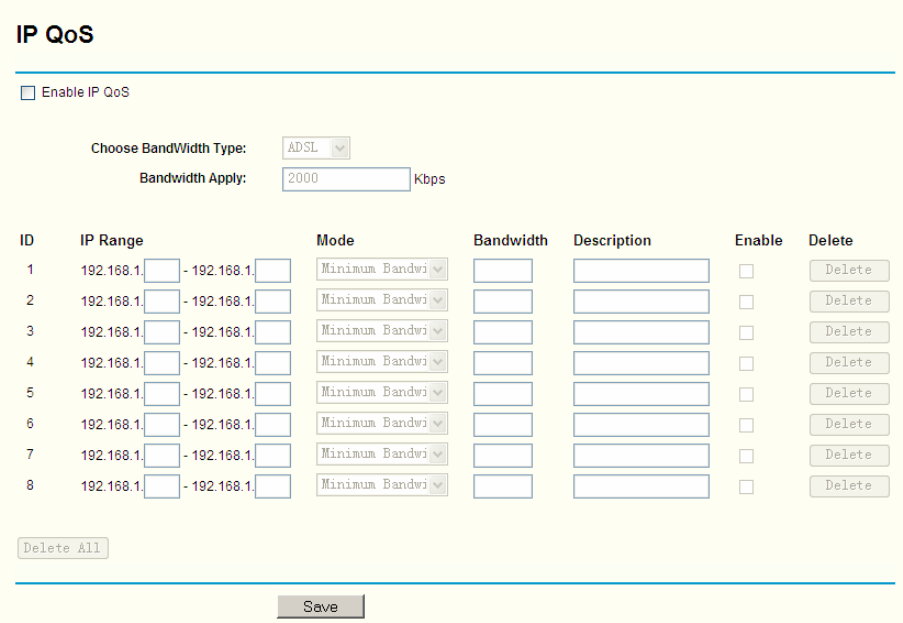Image resolution: width=903 pixels, height=623 pixels.
Task: Click the end IP field of rule 3
Action: (273, 332)
